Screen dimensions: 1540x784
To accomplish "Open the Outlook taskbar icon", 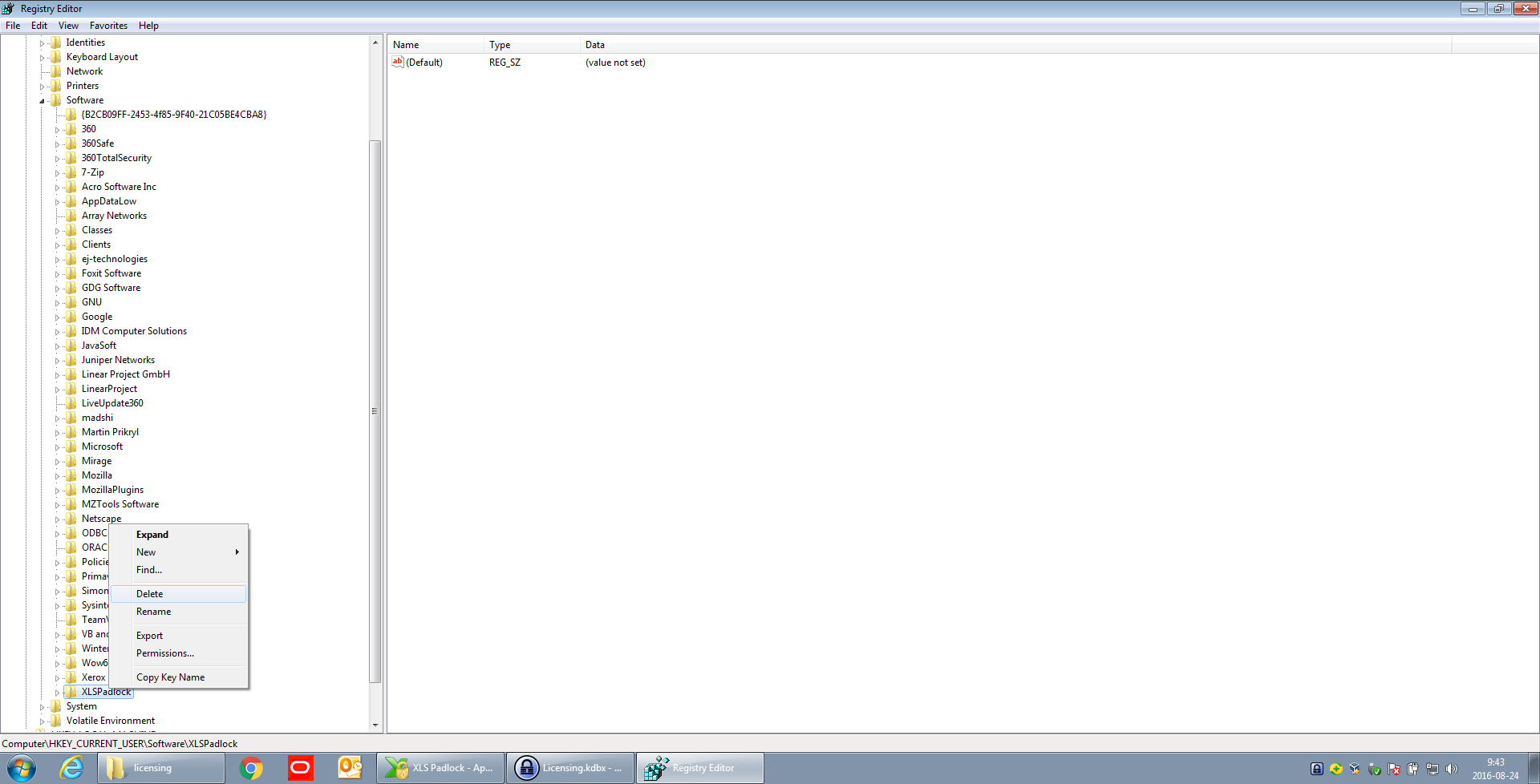I will click(x=350, y=768).
